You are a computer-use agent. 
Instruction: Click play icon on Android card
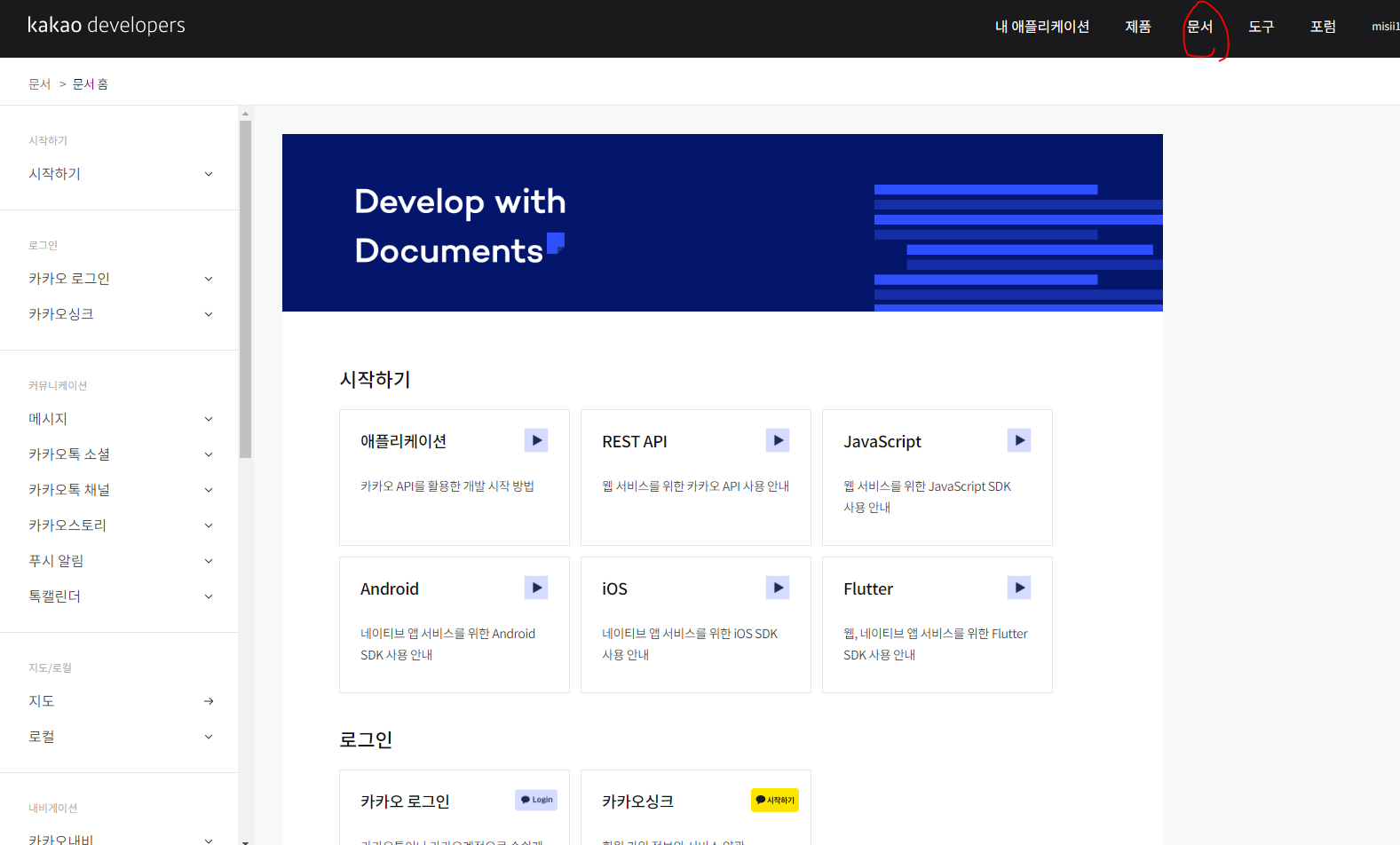[x=536, y=588]
